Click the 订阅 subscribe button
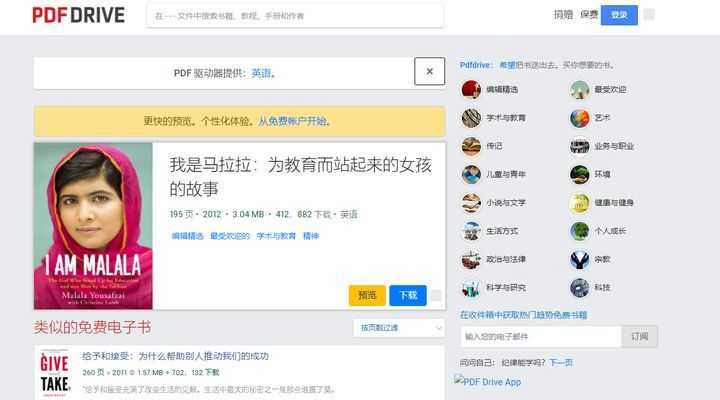720x400 pixels. click(640, 337)
